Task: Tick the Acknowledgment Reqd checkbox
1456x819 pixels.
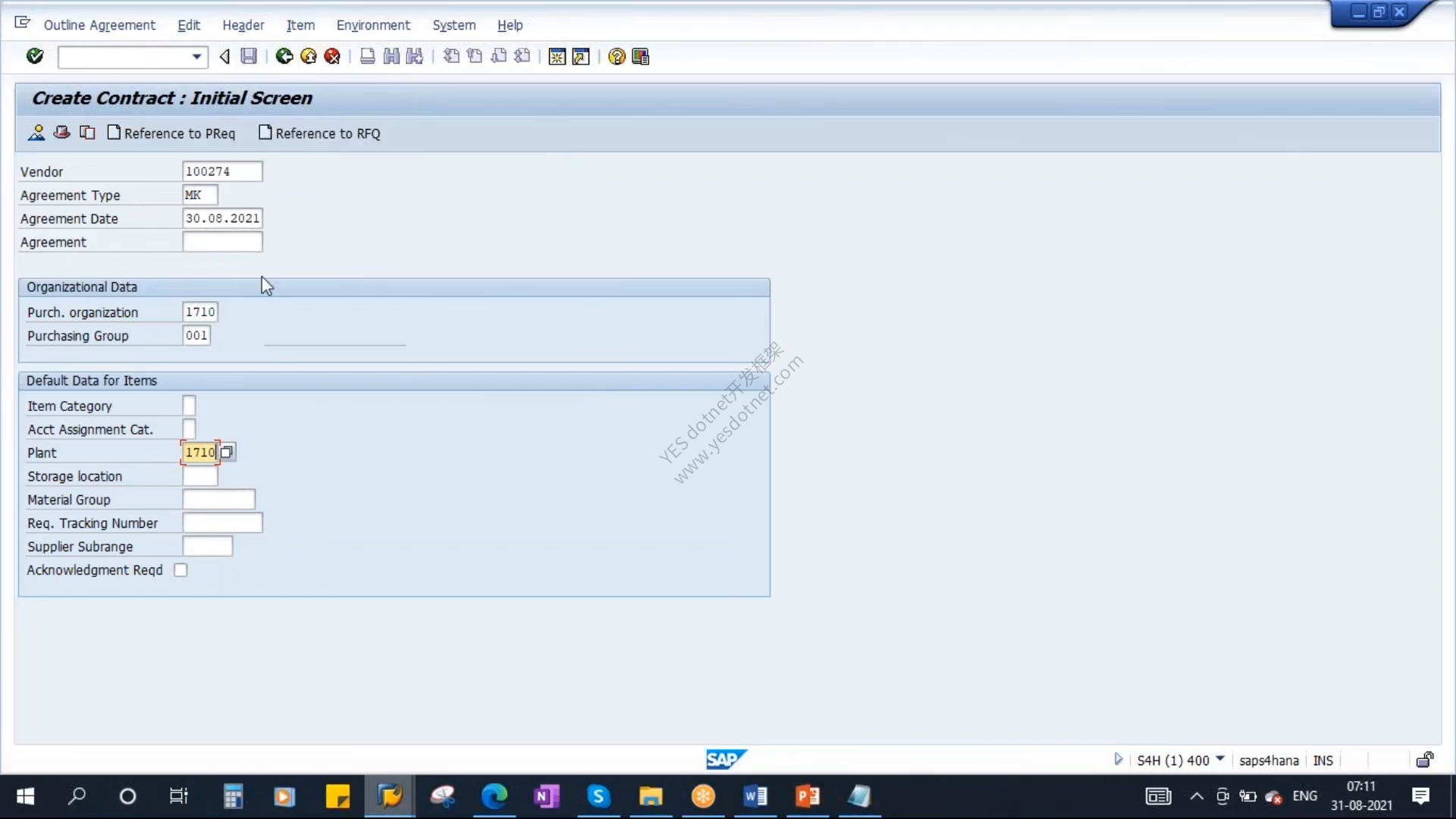Action: pos(180,570)
